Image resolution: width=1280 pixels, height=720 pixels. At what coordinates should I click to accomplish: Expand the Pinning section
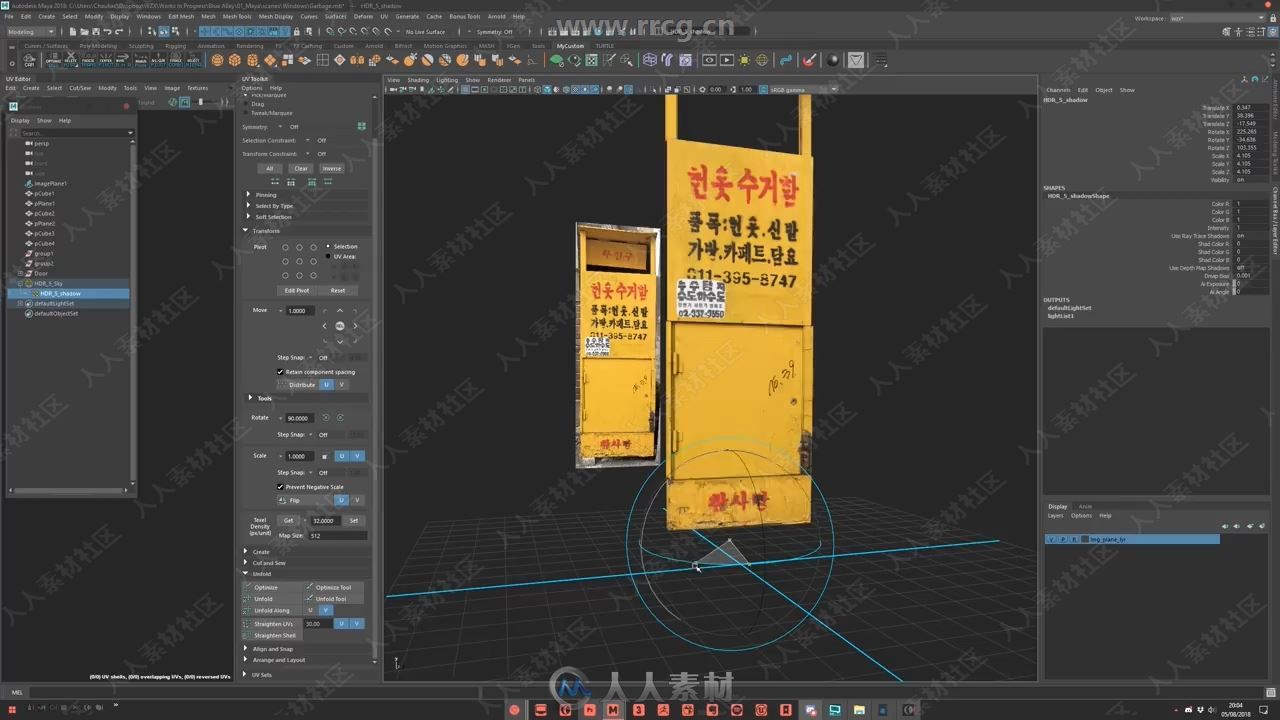(248, 195)
